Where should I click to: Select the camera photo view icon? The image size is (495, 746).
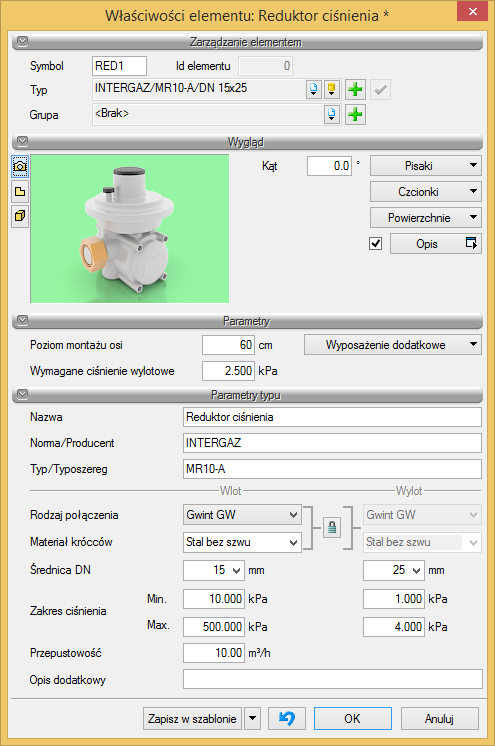[x=20, y=166]
